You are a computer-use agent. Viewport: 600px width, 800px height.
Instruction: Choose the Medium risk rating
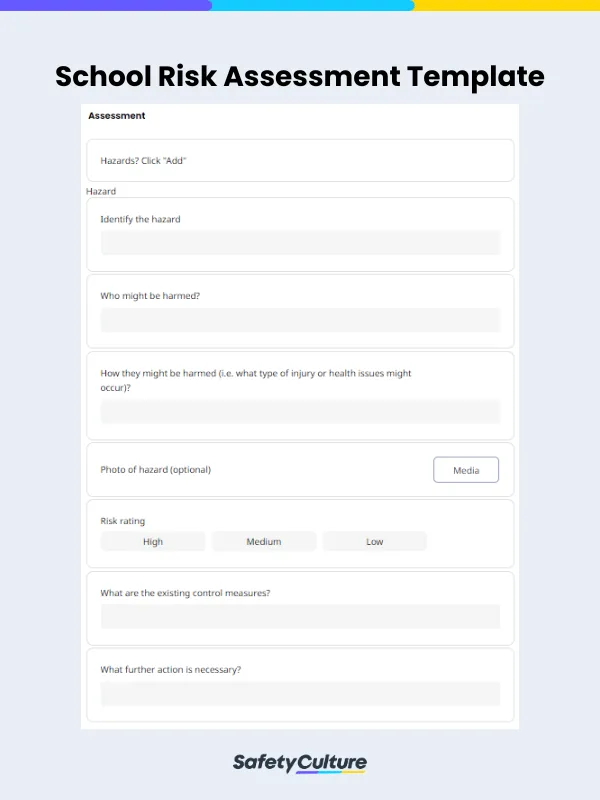[x=263, y=541]
